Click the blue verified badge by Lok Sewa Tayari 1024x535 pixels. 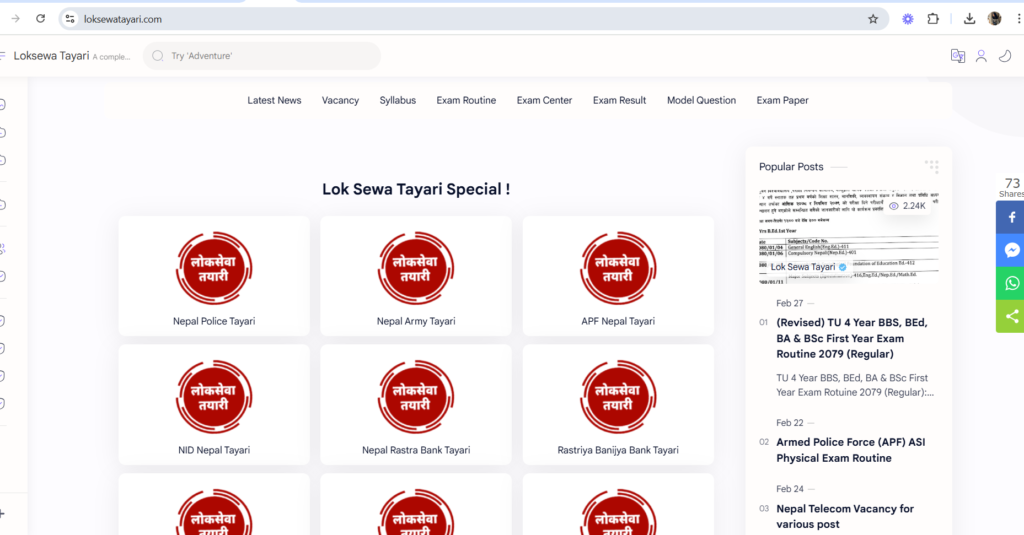(842, 267)
